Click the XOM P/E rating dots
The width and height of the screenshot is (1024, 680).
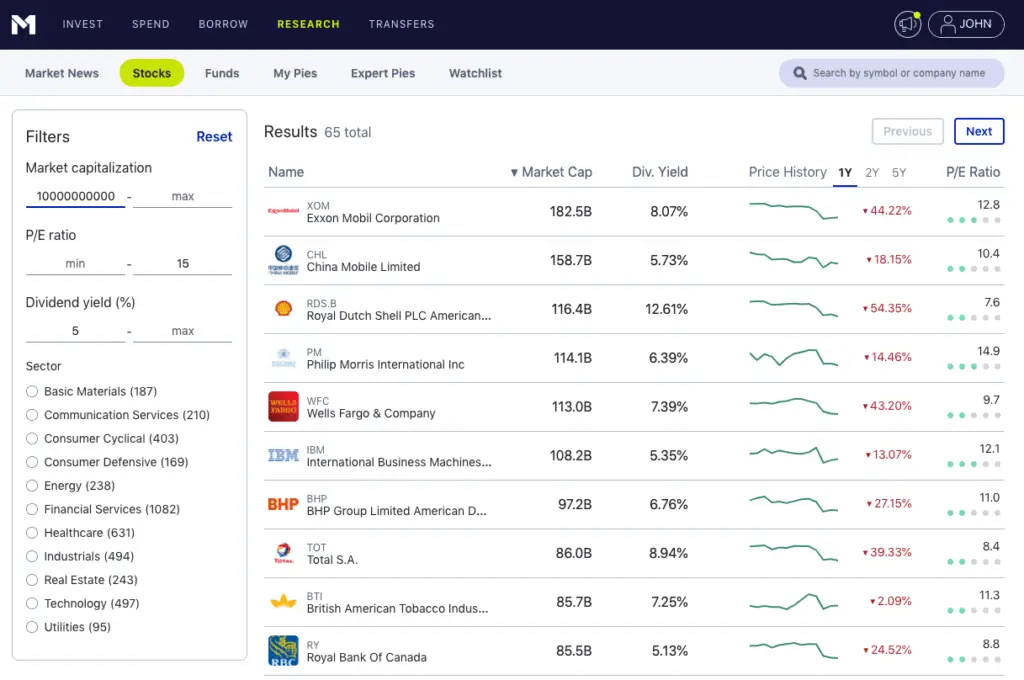click(973, 220)
